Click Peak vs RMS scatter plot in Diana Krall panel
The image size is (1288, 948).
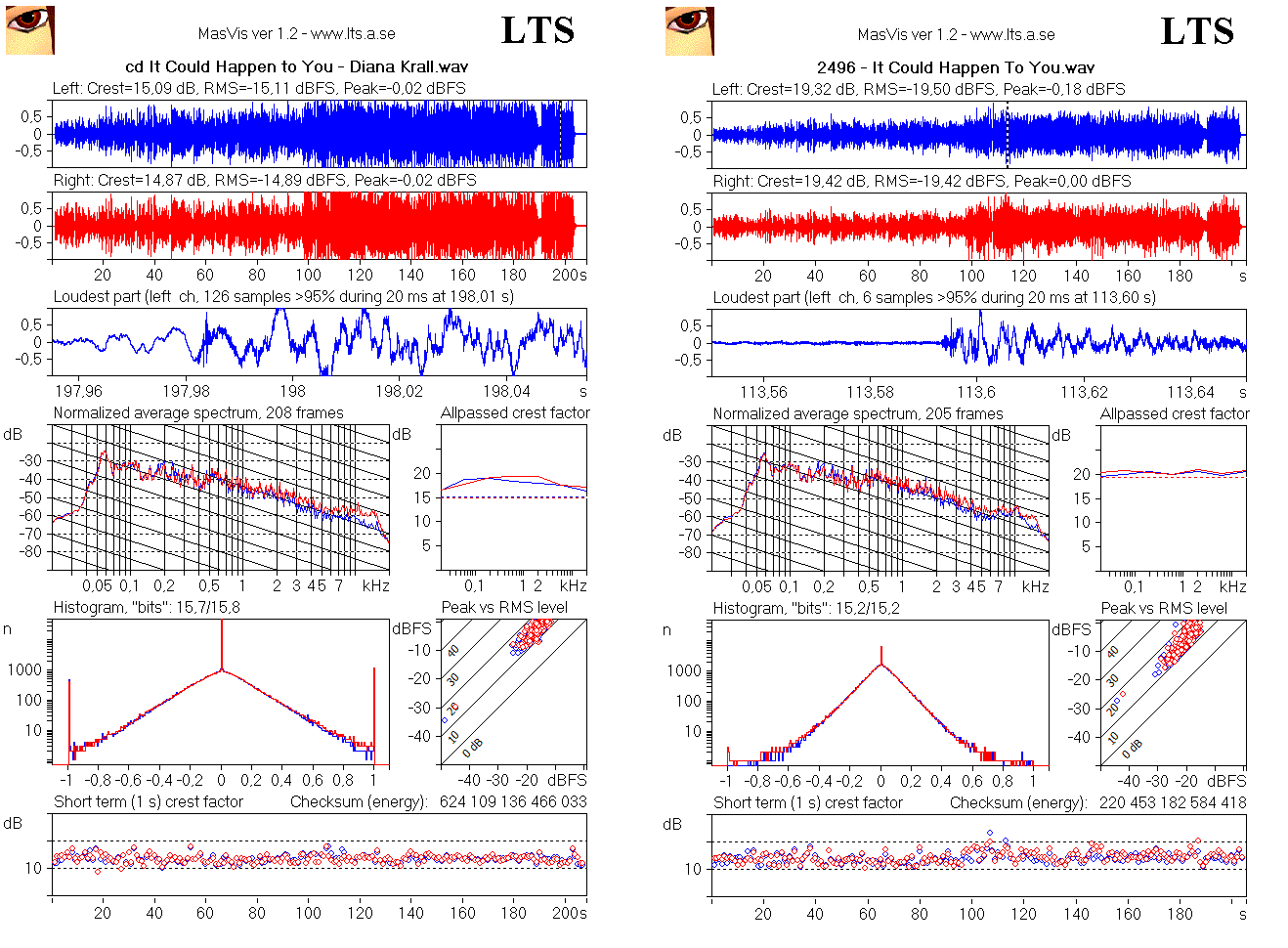click(513, 691)
